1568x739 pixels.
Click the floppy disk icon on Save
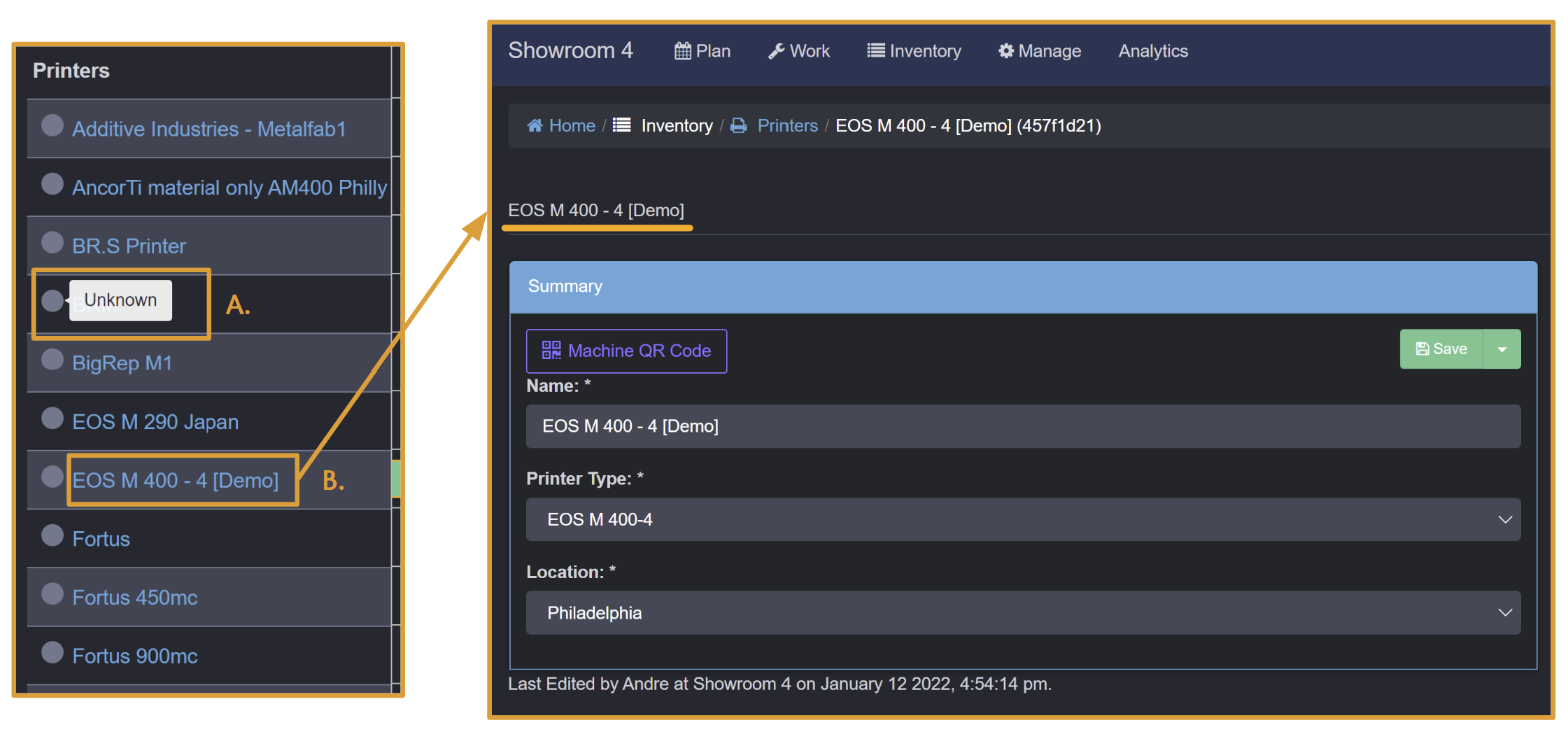coord(1422,349)
